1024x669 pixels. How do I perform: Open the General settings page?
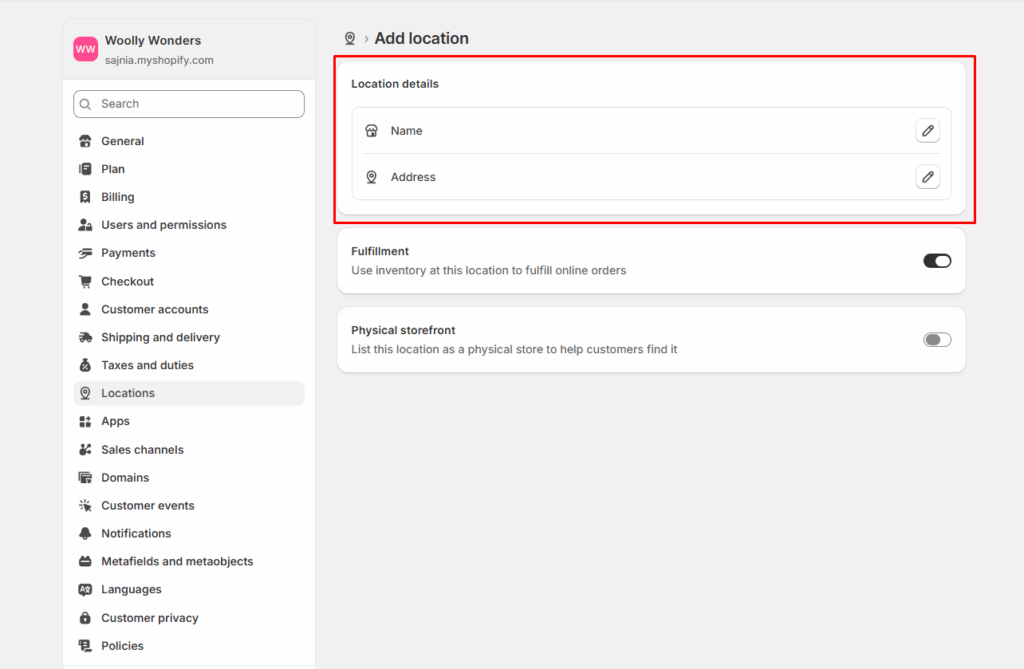click(122, 141)
